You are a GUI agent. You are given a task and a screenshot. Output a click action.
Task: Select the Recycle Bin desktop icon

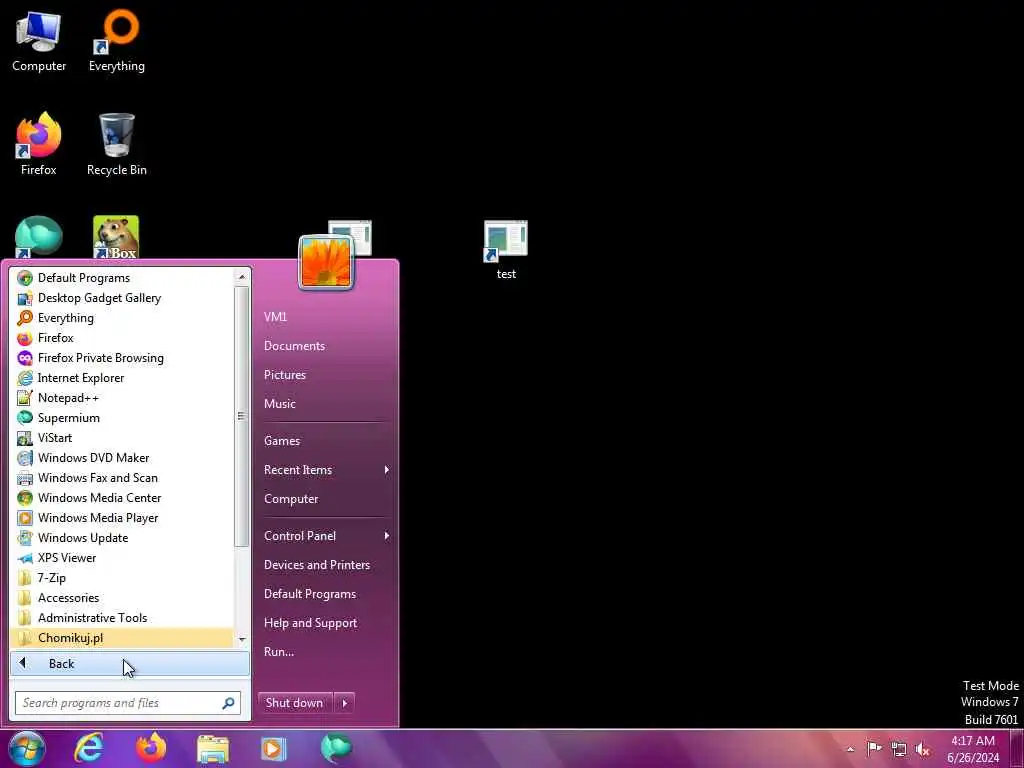pos(117,144)
